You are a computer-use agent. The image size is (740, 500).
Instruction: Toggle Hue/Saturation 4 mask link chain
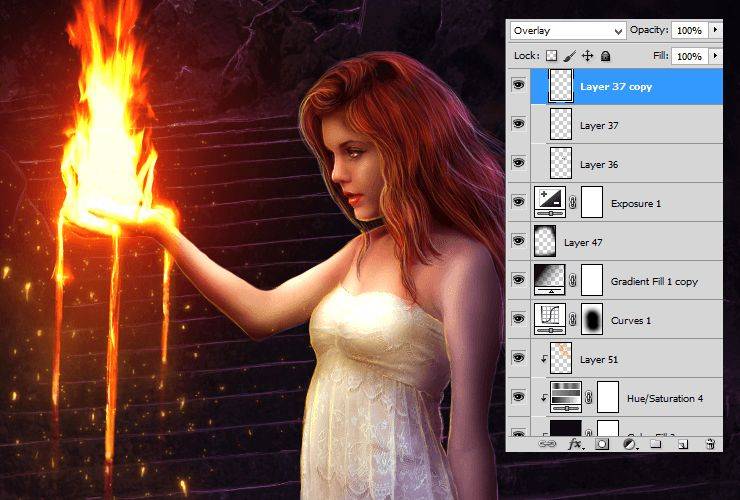(589, 398)
